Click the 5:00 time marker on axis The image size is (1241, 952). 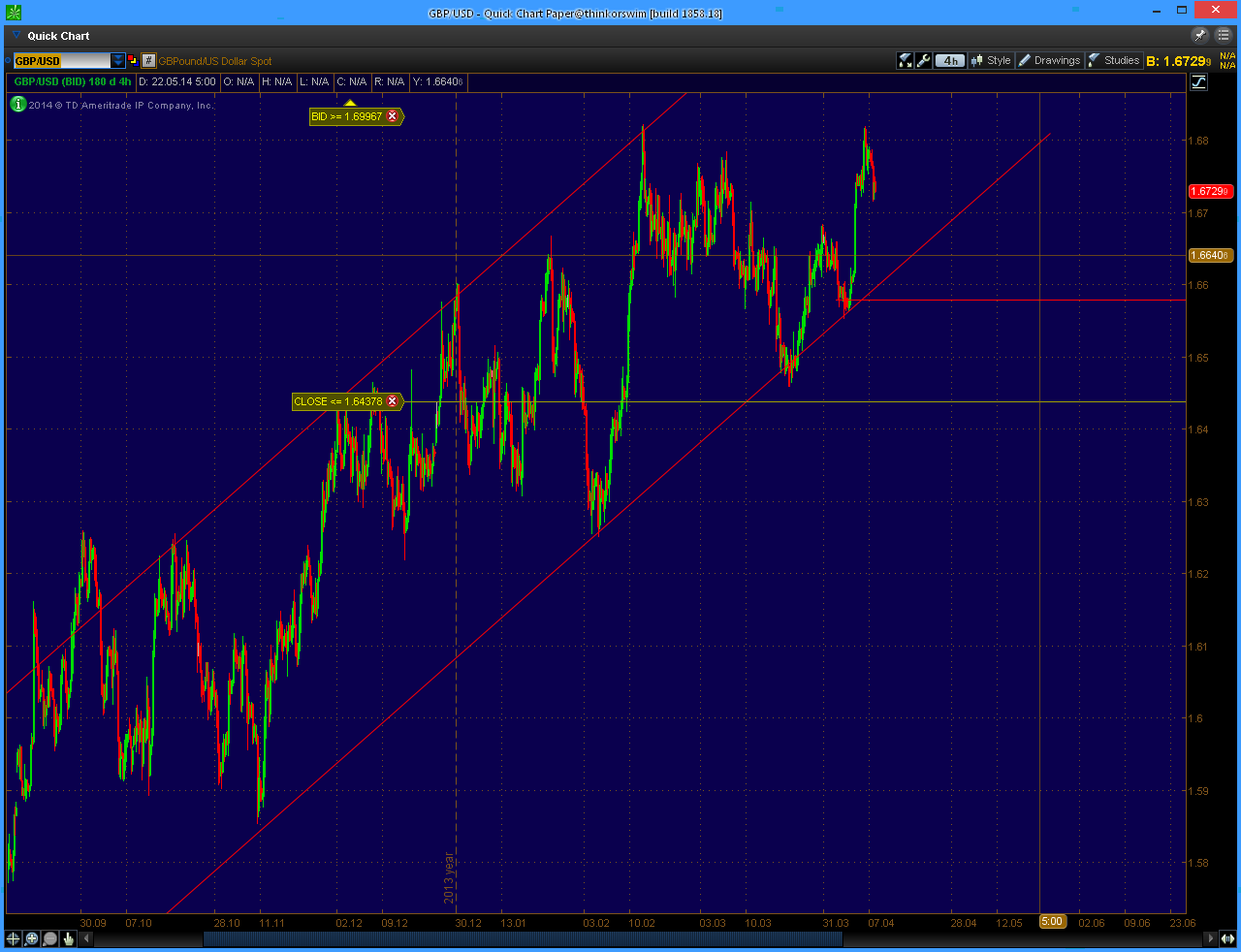(1052, 922)
